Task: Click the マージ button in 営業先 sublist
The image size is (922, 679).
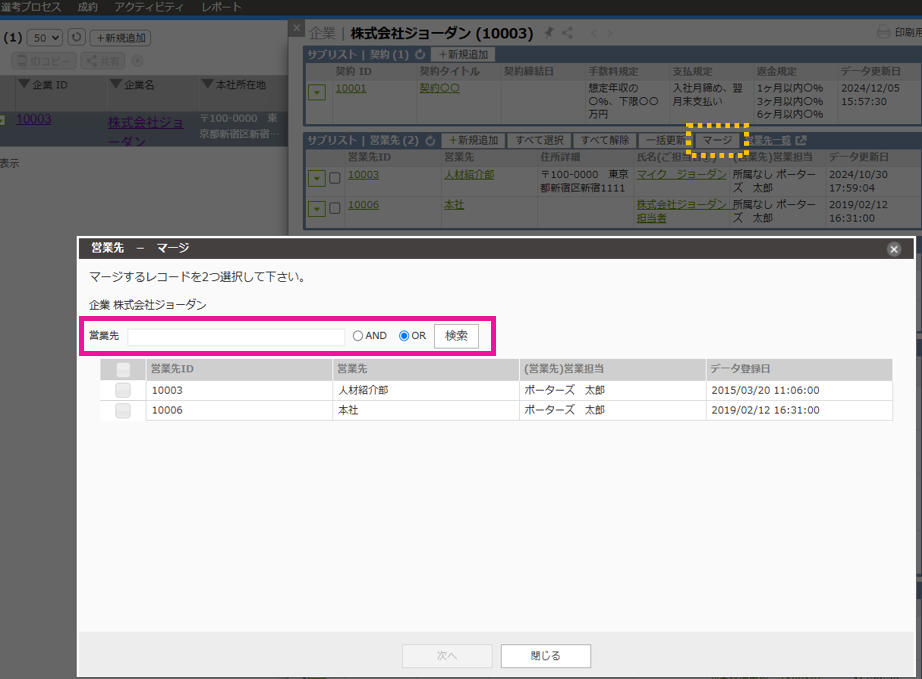Action: pos(717,141)
